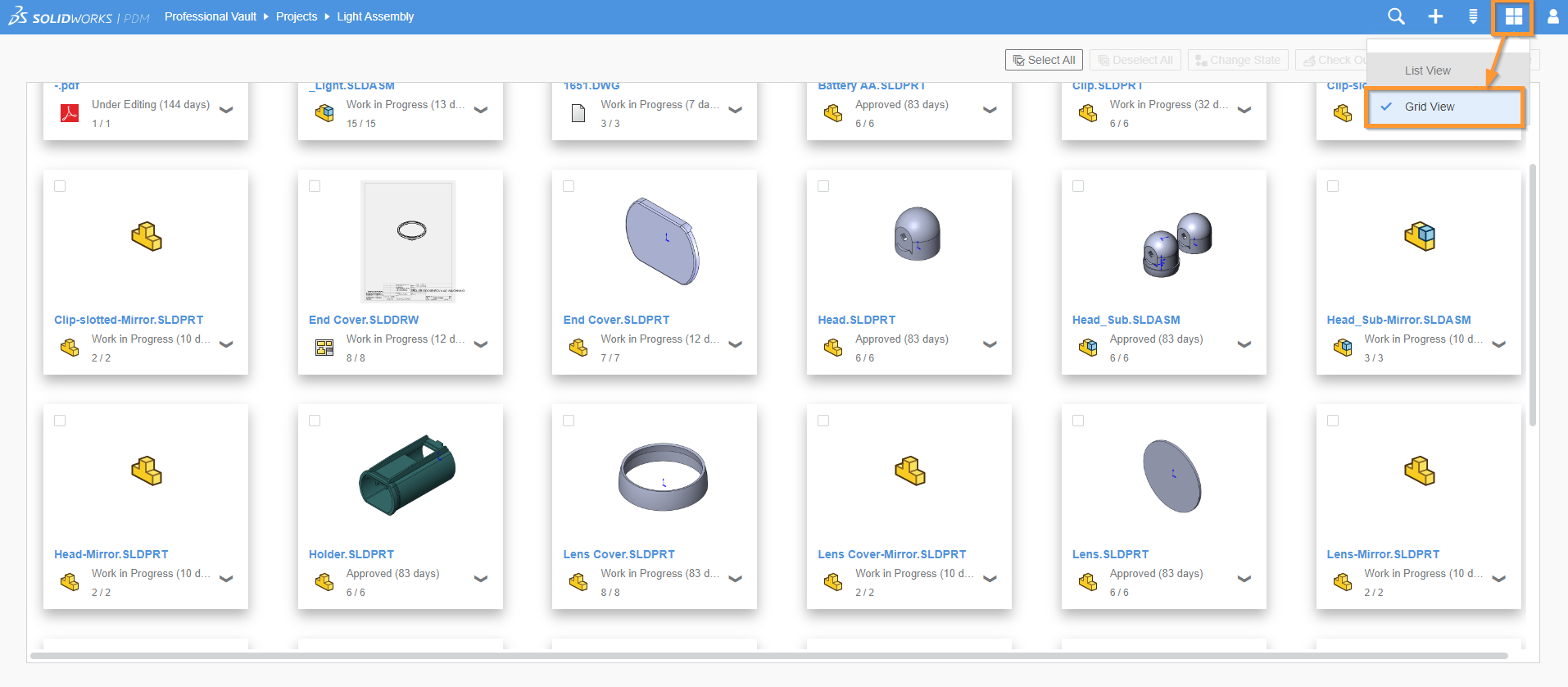Select the Holder.SLDPRT checkbox
Screen dimensions: 1568x687
(x=315, y=421)
